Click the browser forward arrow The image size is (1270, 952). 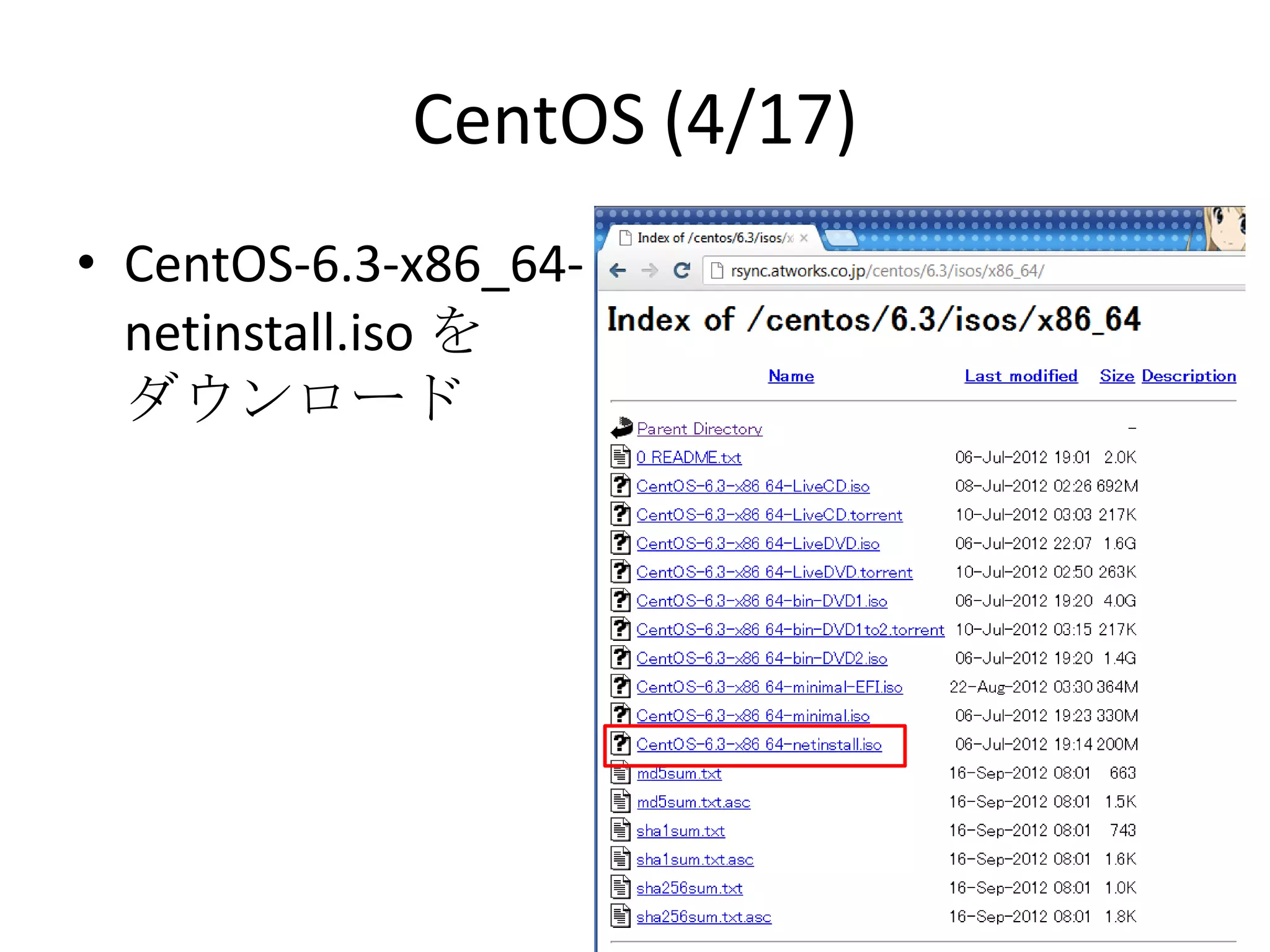(x=649, y=271)
